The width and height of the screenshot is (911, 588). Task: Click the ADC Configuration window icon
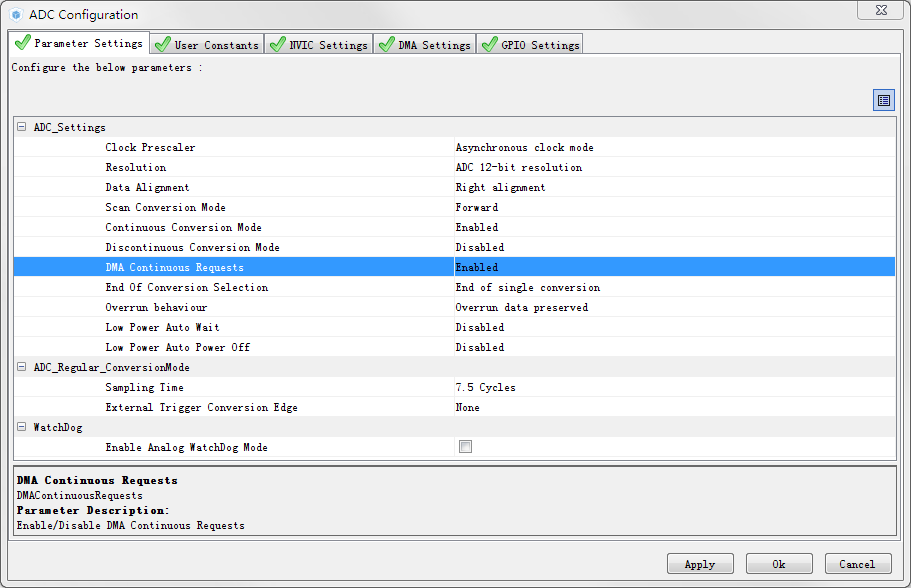[16, 15]
